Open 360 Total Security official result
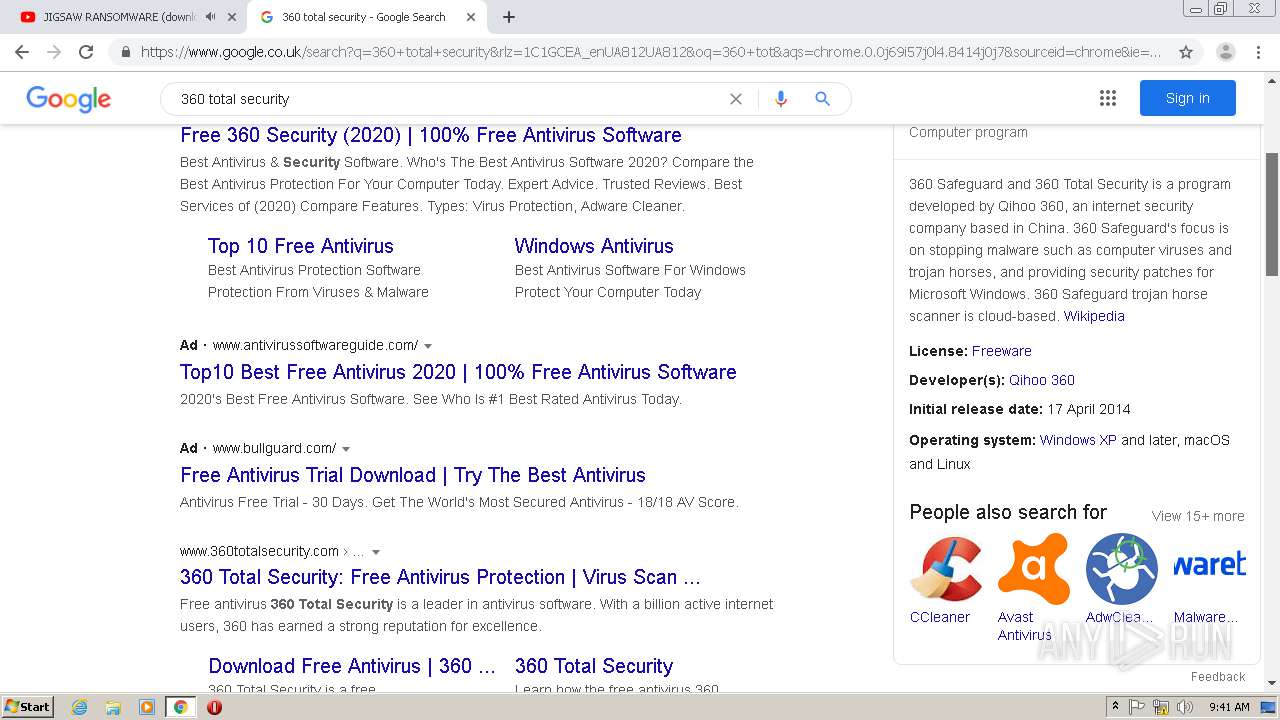The image size is (1280, 720). pos(440,577)
